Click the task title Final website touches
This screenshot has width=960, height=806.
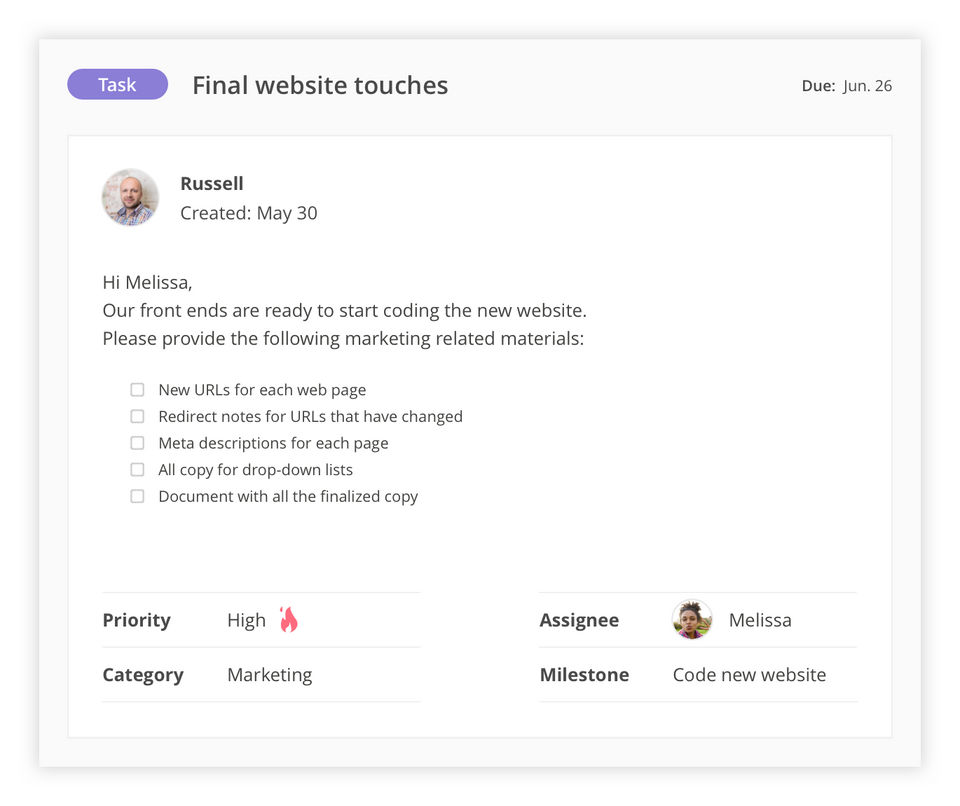point(320,86)
